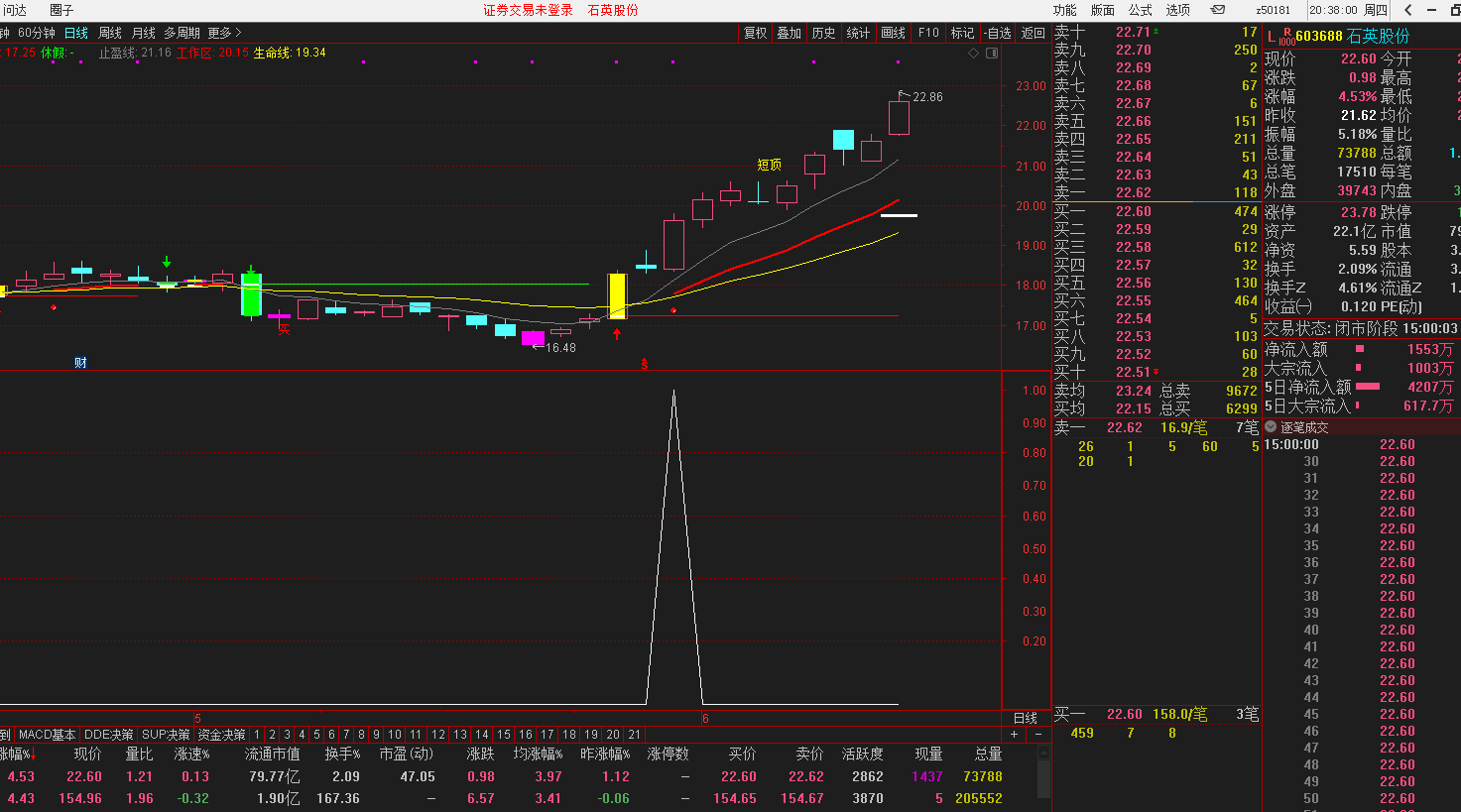The image size is (1461, 812).
Task: Select the 资金决策 indicator tab
Action: click(x=221, y=735)
